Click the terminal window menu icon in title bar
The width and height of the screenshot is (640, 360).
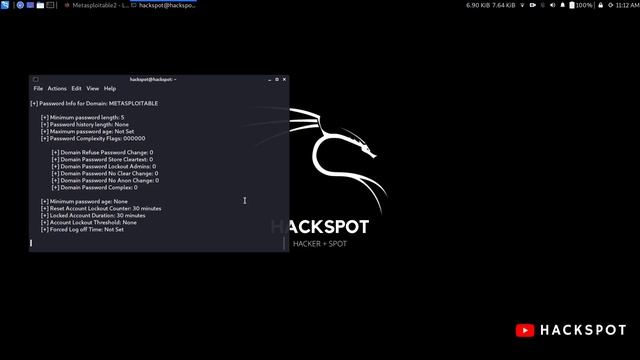(x=36, y=79)
